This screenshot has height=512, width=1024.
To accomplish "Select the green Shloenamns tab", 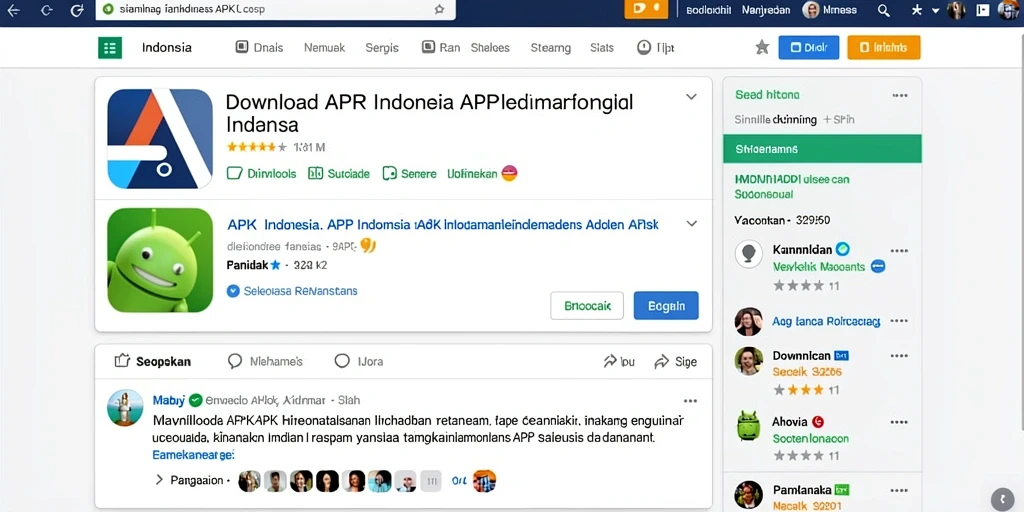I will tap(822, 149).
